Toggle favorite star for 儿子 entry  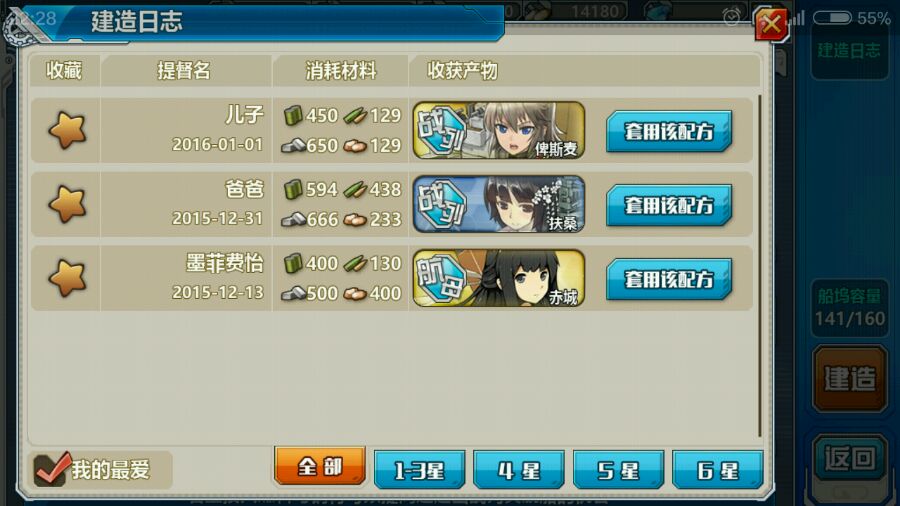(x=67, y=130)
